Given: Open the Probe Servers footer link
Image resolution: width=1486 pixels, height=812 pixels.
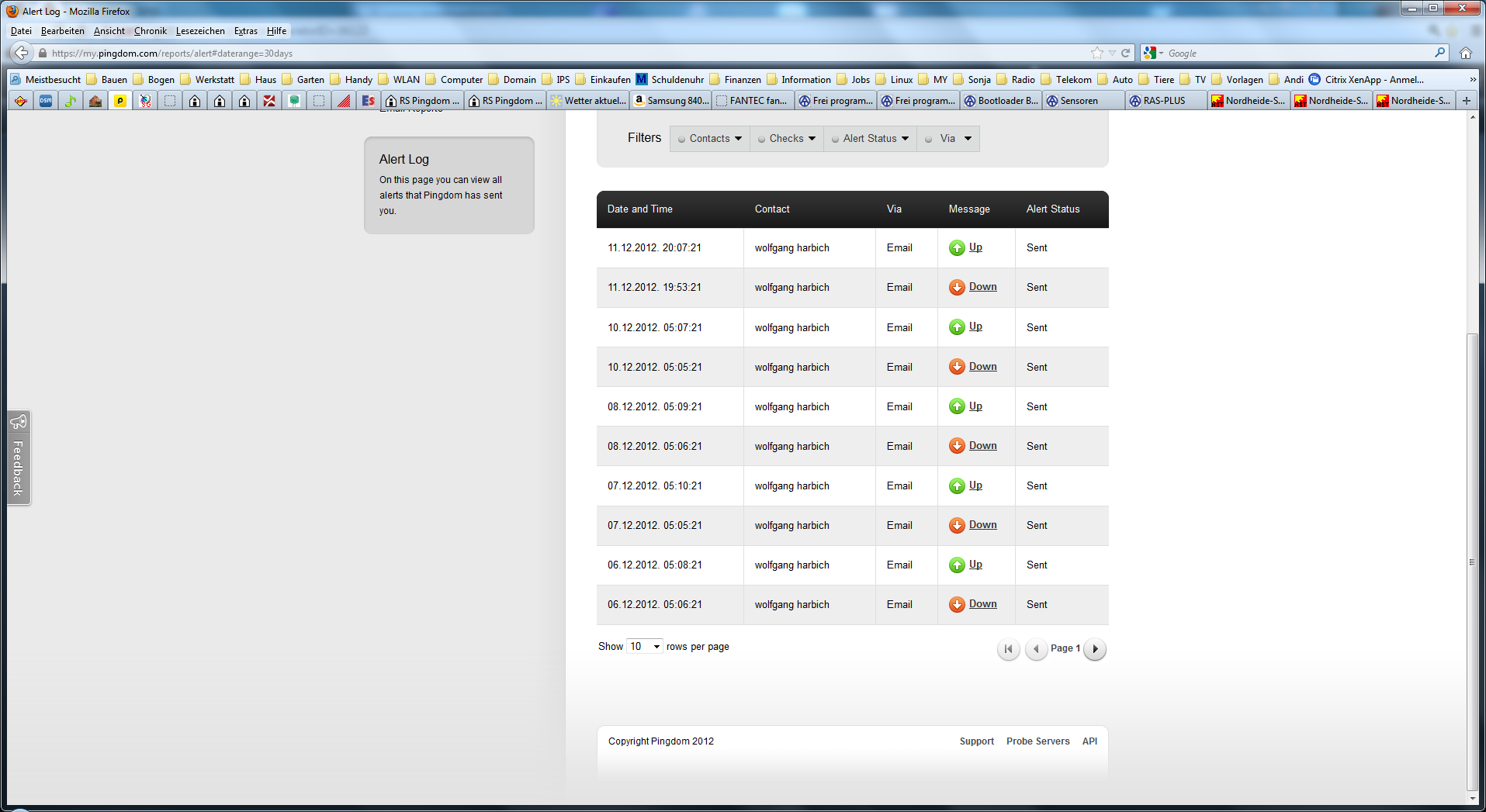Looking at the screenshot, I should [x=1037, y=741].
